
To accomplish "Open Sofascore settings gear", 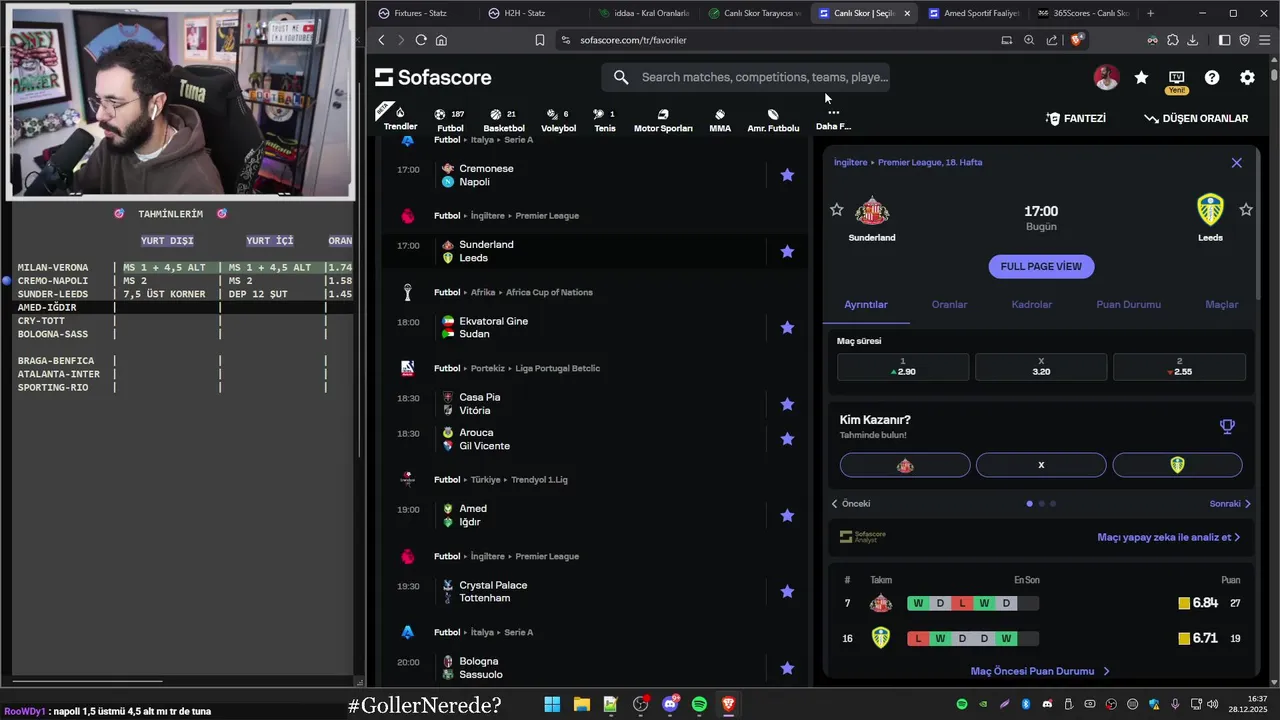I will click(x=1247, y=77).
